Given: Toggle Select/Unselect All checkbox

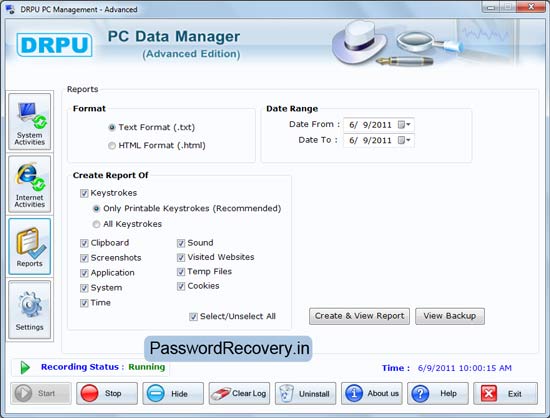Looking at the screenshot, I should (x=193, y=317).
